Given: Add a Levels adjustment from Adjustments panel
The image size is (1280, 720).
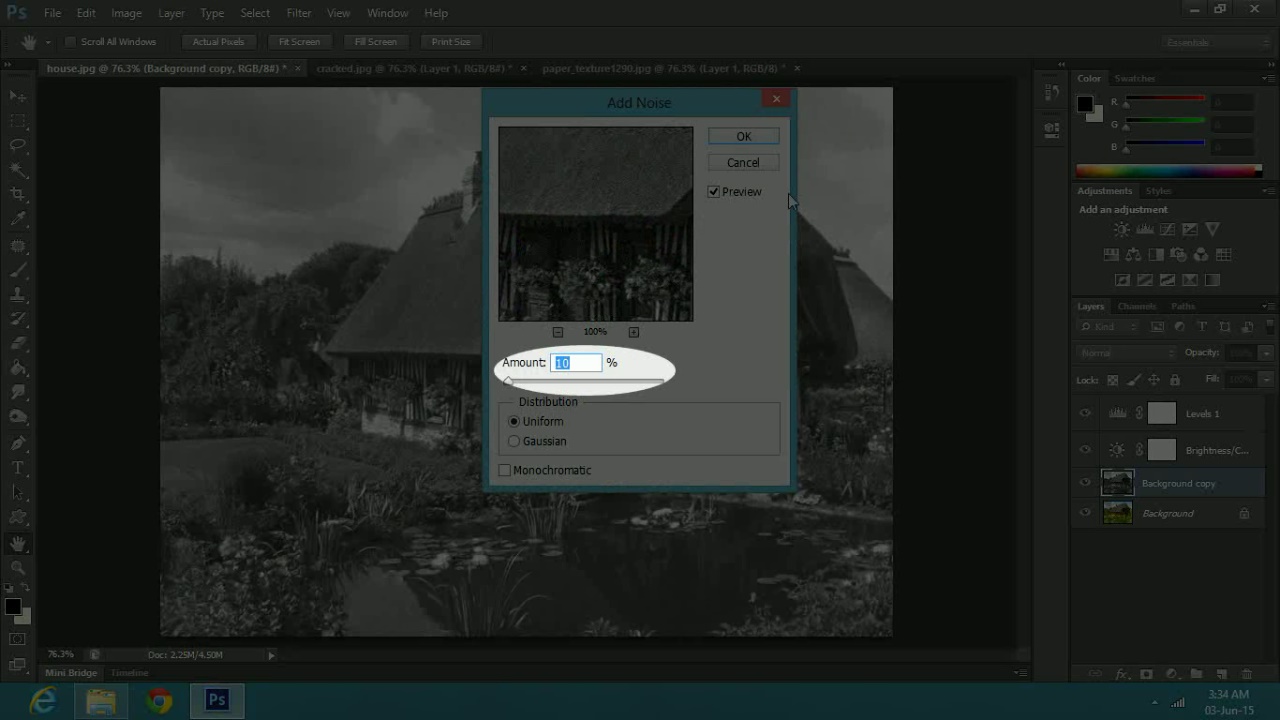Looking at the screenshot, I should (x=1145, y=229).
